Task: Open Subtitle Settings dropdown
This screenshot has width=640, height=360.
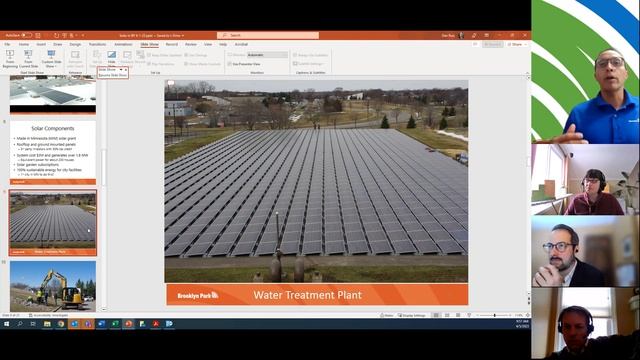Action: click(x=309, y=64)
